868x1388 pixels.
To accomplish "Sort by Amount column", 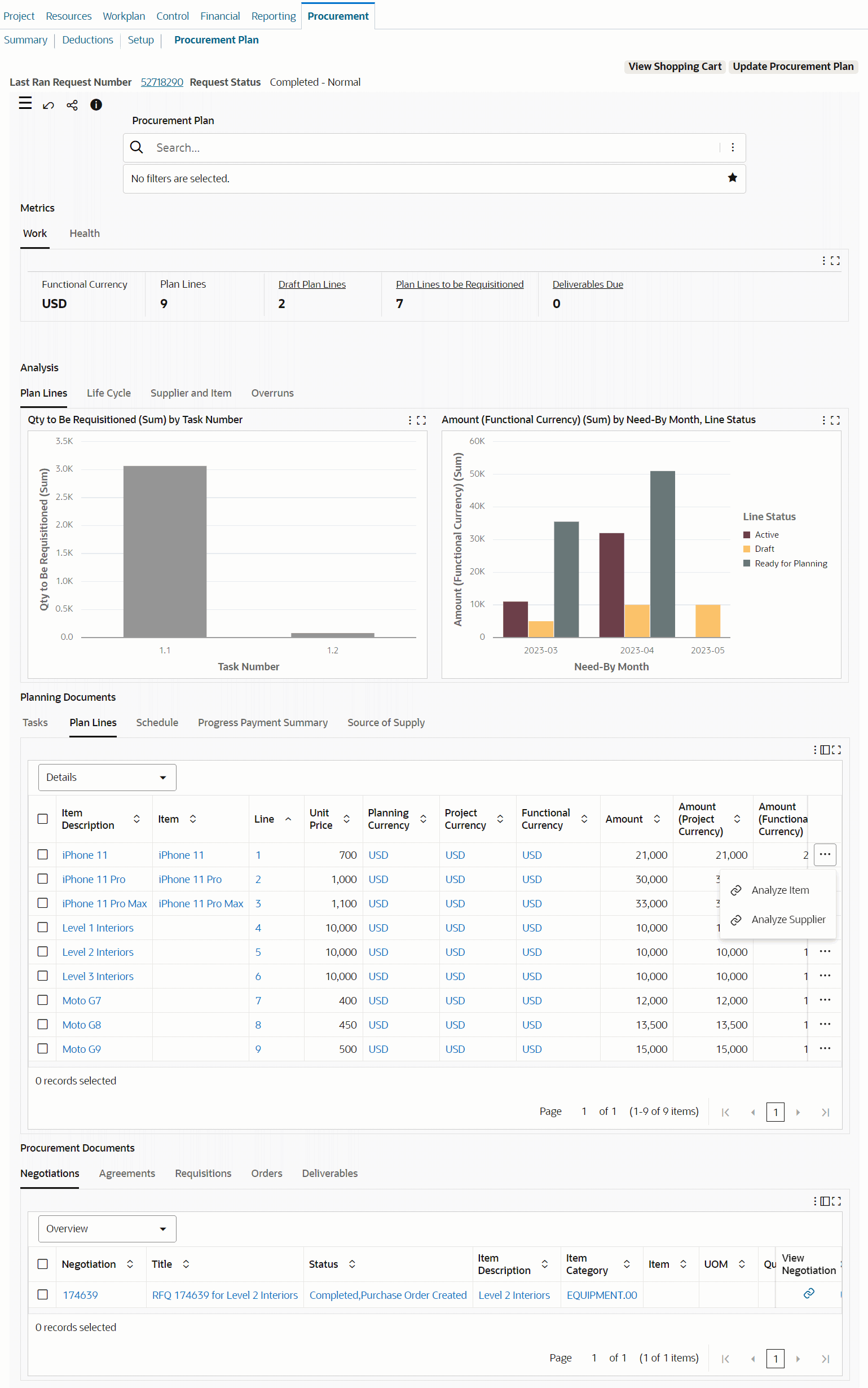I will (656, 819).
